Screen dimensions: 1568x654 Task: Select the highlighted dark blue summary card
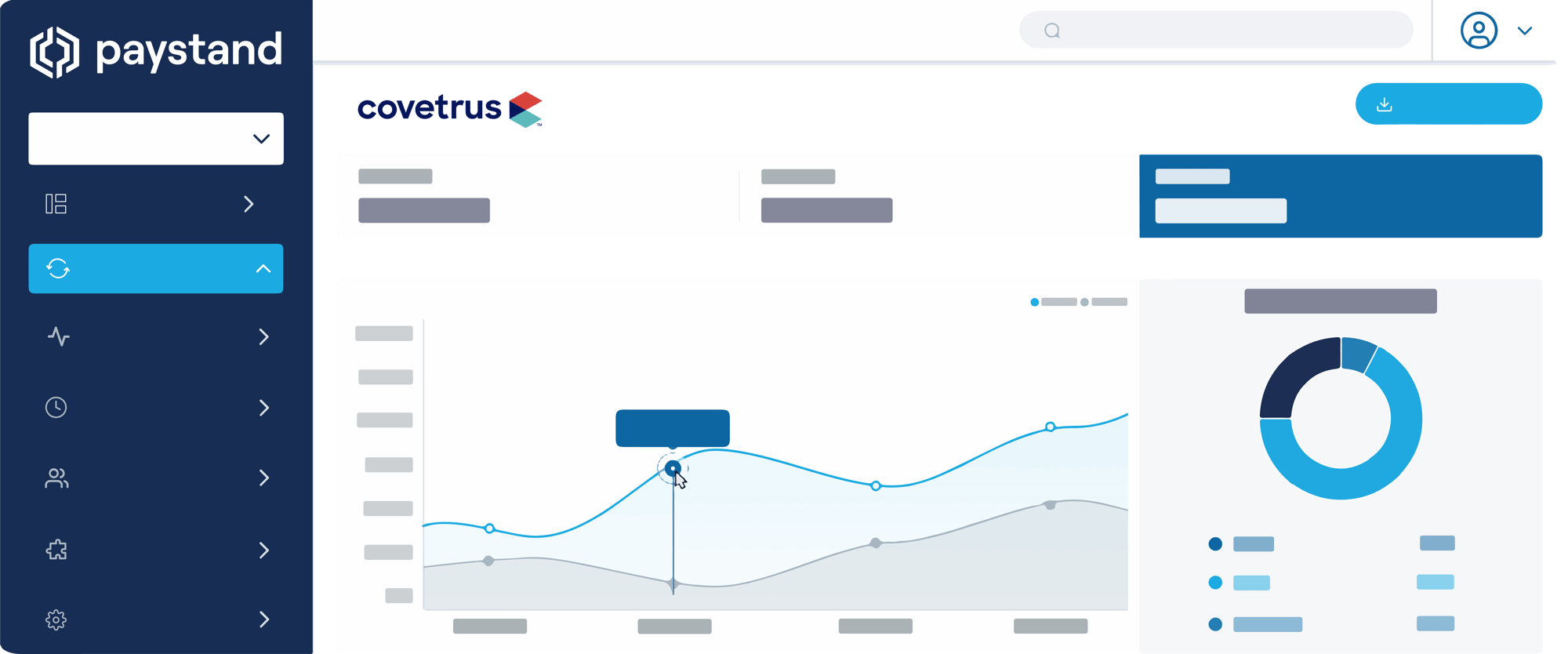pyautogui.click(x=1341, y=196)
